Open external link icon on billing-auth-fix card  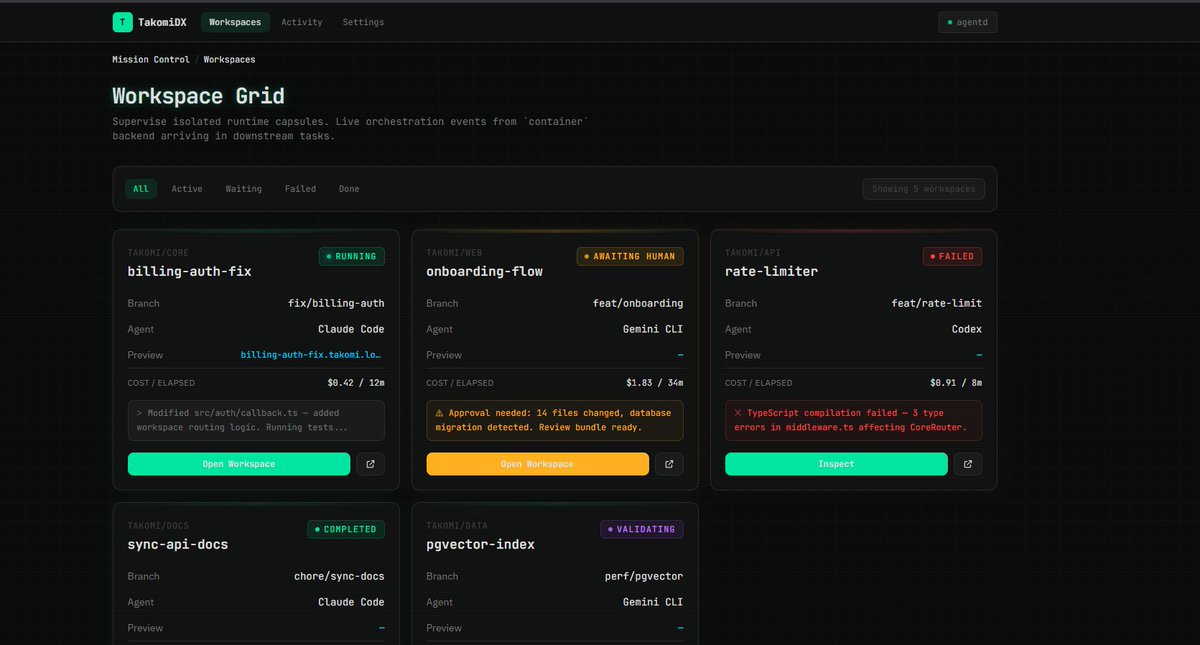[370, 464]
